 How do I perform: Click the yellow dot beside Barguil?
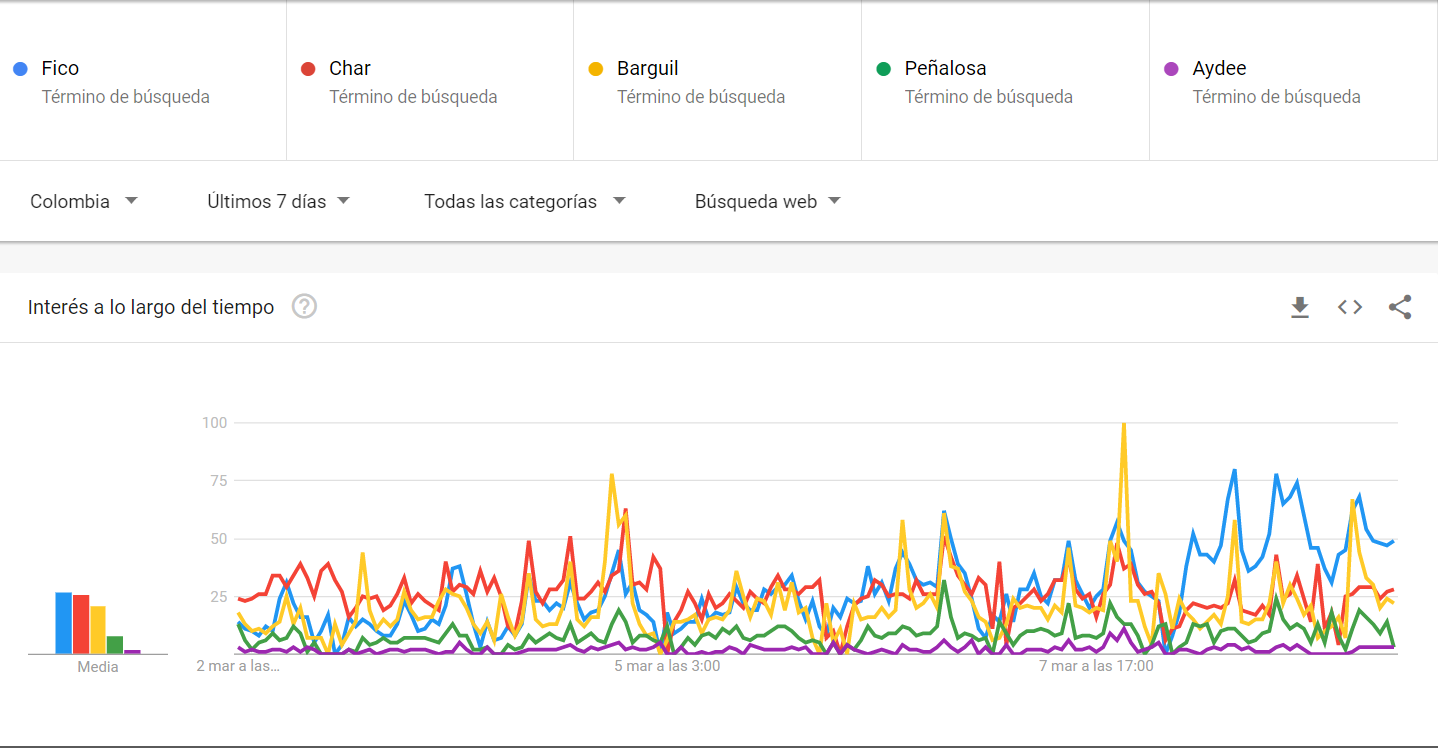pos(596,69)
